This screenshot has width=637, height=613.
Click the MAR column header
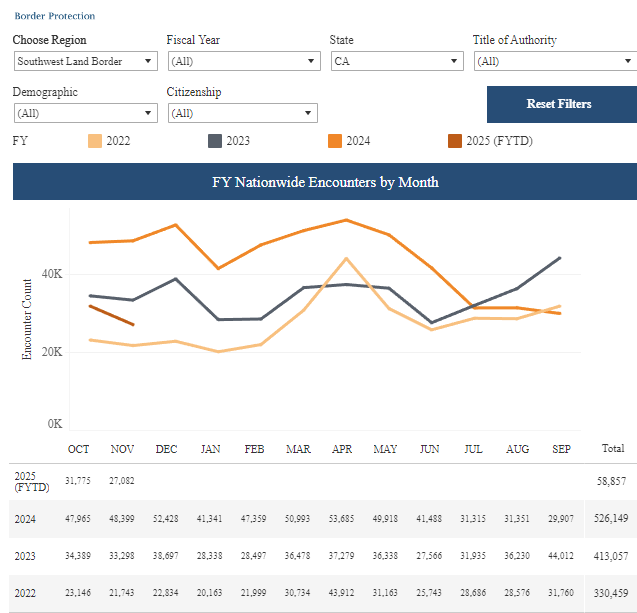[298, 449]
